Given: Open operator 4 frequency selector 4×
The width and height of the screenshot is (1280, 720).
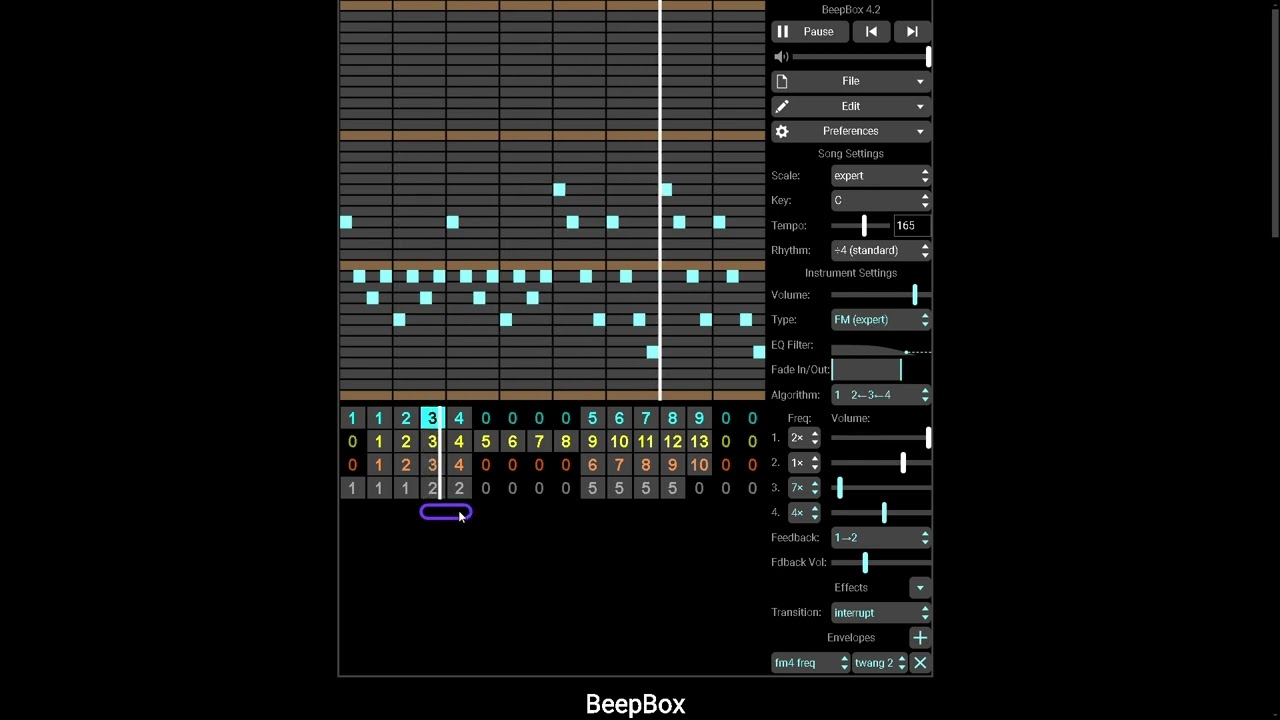Looking at the screenshot, I should click(804, 513).
